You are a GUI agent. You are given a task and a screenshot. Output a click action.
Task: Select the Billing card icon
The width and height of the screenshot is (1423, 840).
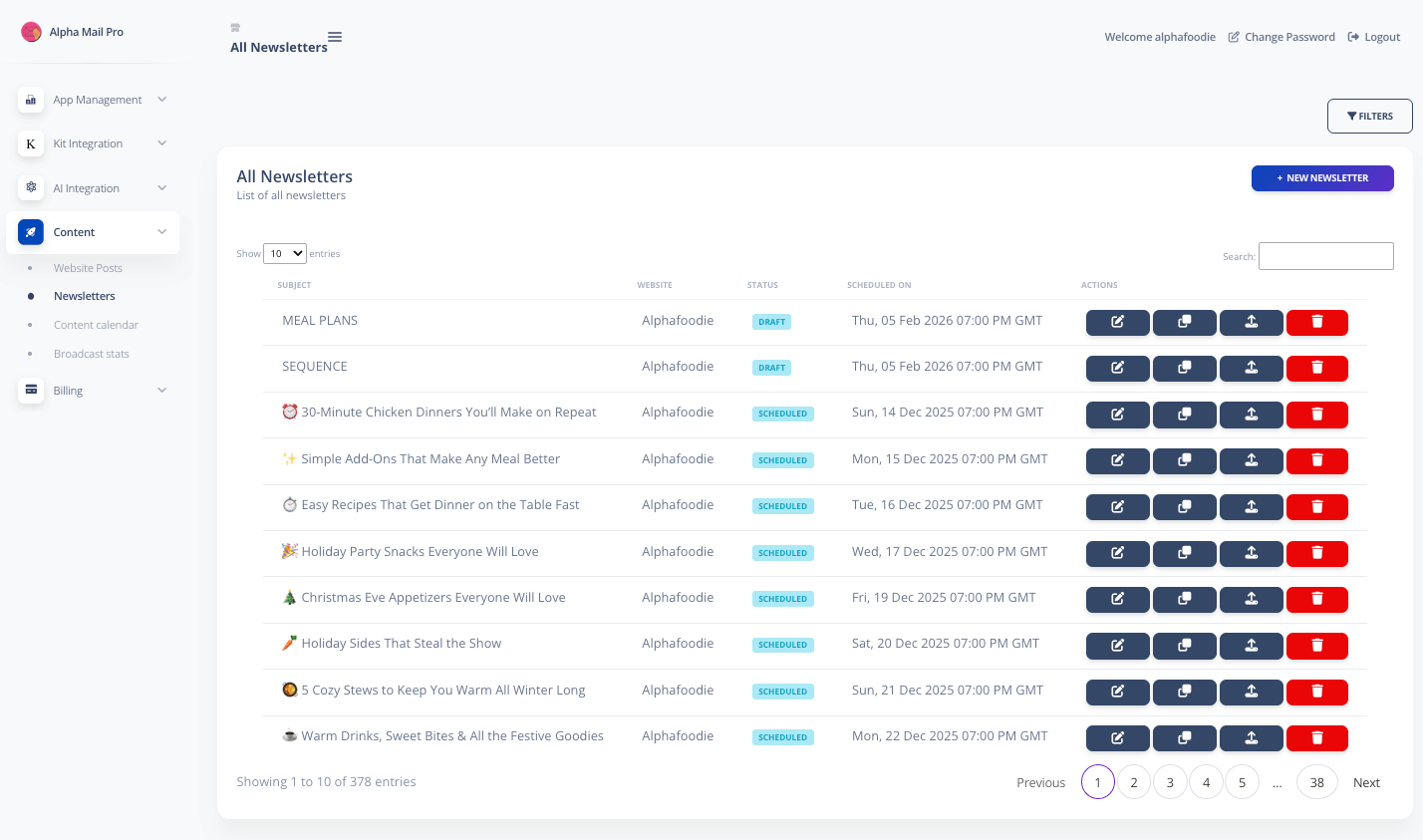[x=30, y=390]
